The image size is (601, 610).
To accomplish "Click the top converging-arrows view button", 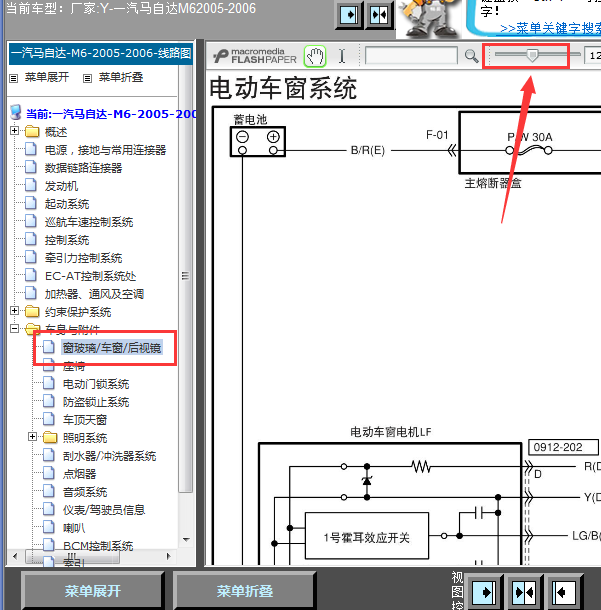I will (x=379, y=15).
